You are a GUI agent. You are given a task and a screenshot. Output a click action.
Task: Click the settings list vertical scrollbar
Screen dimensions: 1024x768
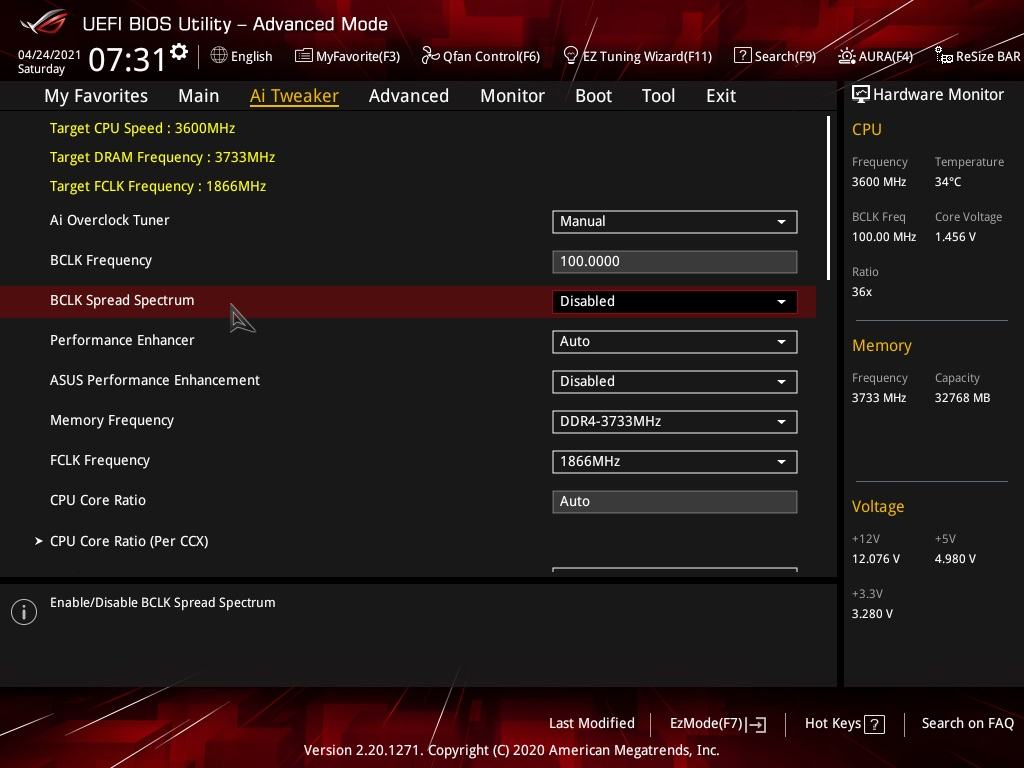click(828, 198)
